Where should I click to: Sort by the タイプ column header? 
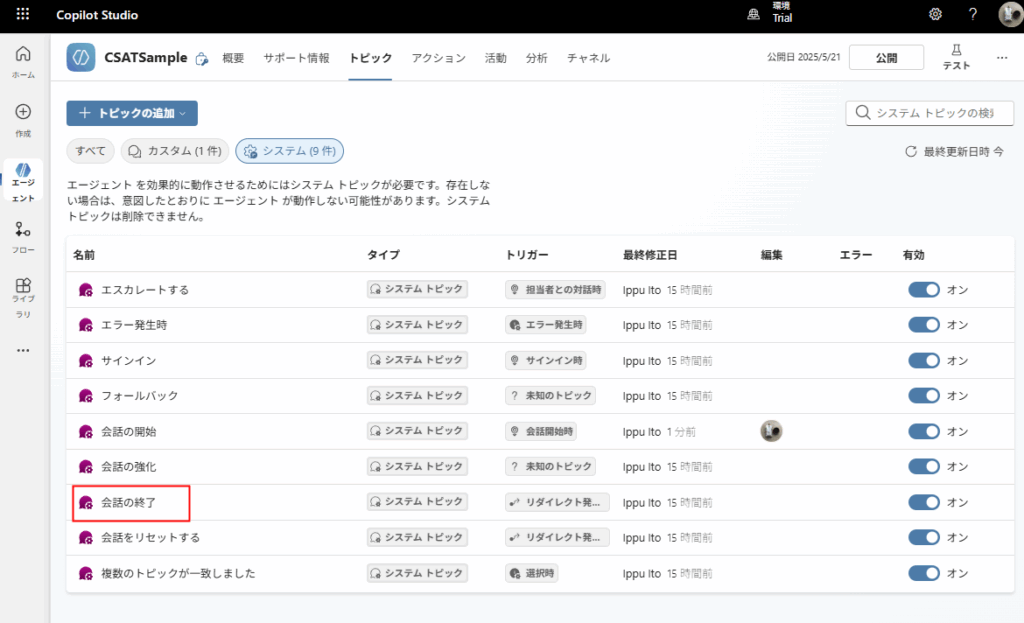click(383, 255)
